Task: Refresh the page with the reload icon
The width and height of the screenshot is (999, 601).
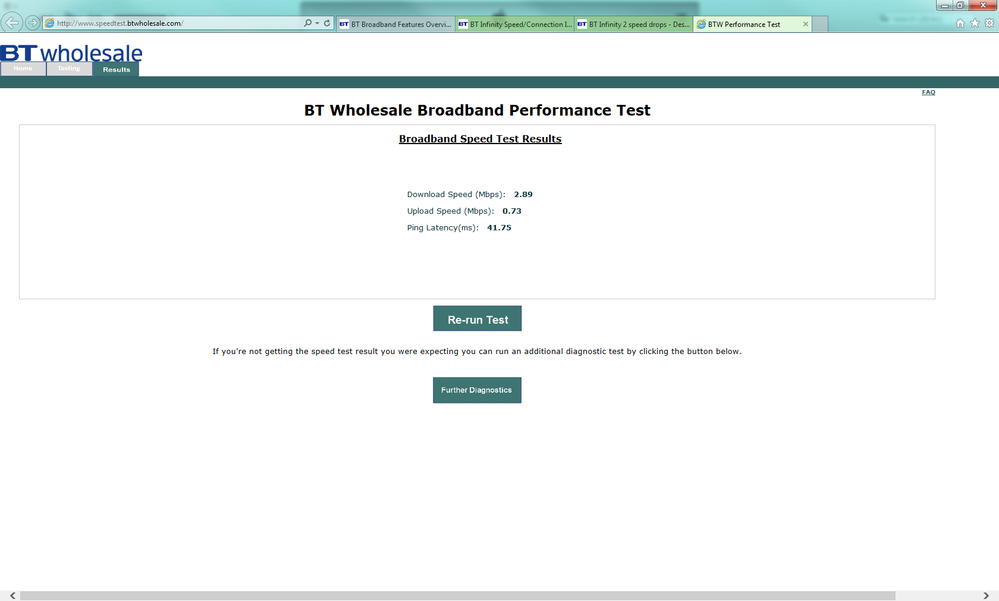Action: tap(327, 23)
